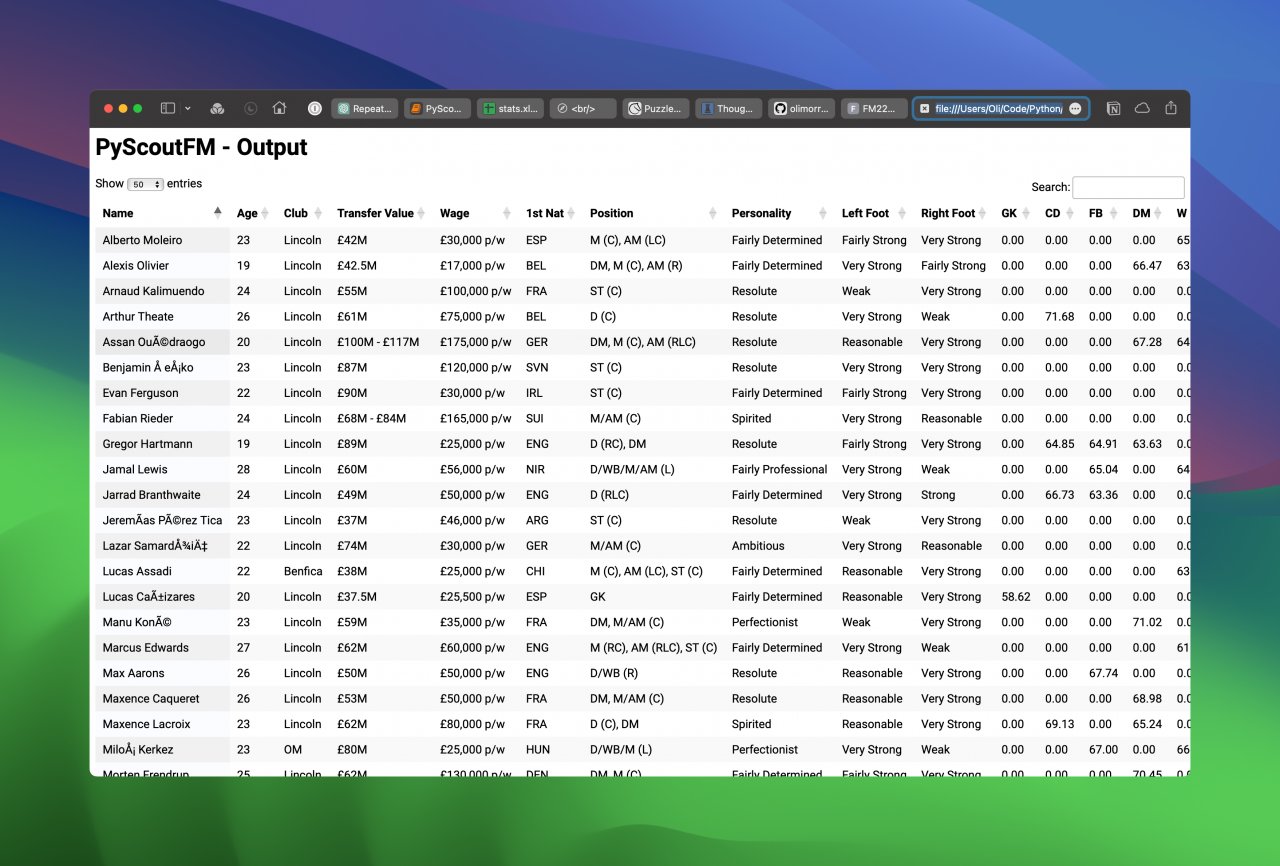Click the Notion extension icon
This screenshot has width=1280, height=866.
click(1112, 108)
